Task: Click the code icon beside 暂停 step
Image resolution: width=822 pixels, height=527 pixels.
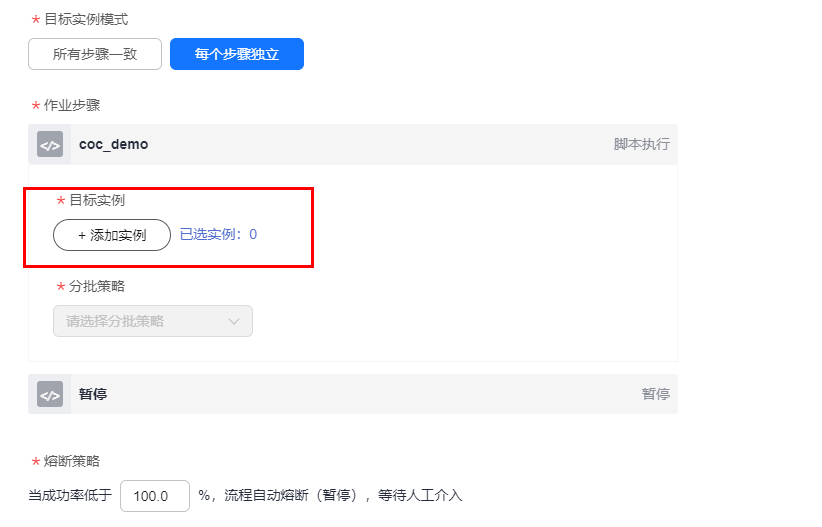Action: (x=50, y=394)
